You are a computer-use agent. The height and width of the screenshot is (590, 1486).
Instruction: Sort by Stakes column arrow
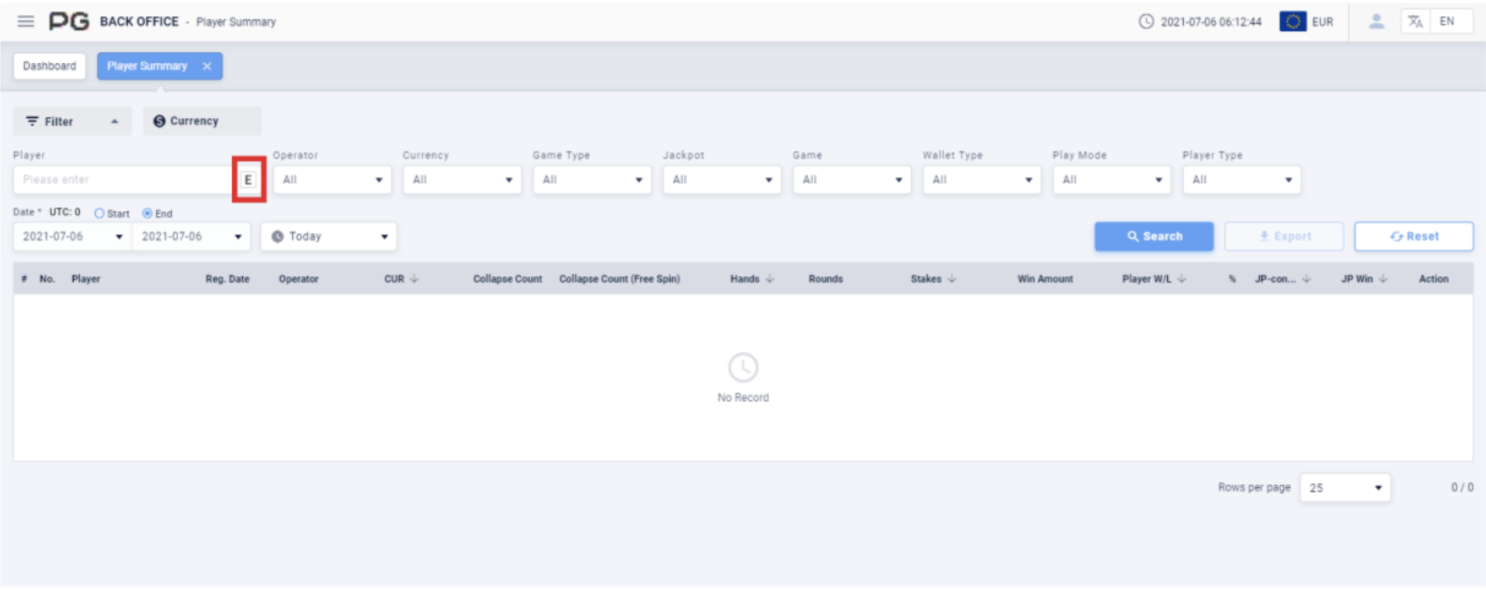(952, 279)
